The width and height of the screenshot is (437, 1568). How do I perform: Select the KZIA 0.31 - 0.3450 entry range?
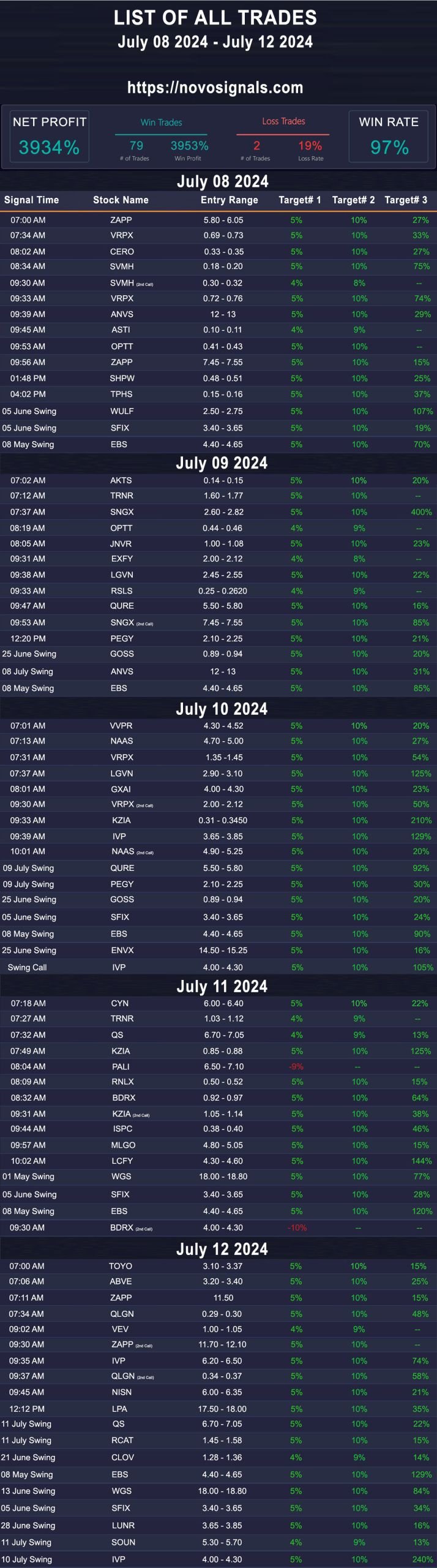(223, 820)
